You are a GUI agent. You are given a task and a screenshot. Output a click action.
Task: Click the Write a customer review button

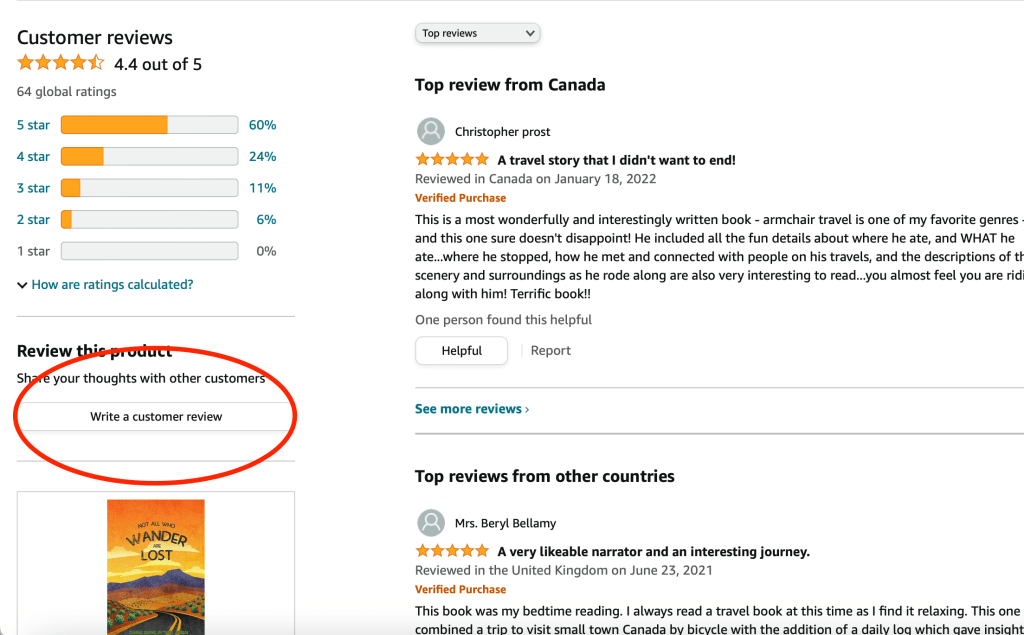pyautogui.click(x=156, y=417)
